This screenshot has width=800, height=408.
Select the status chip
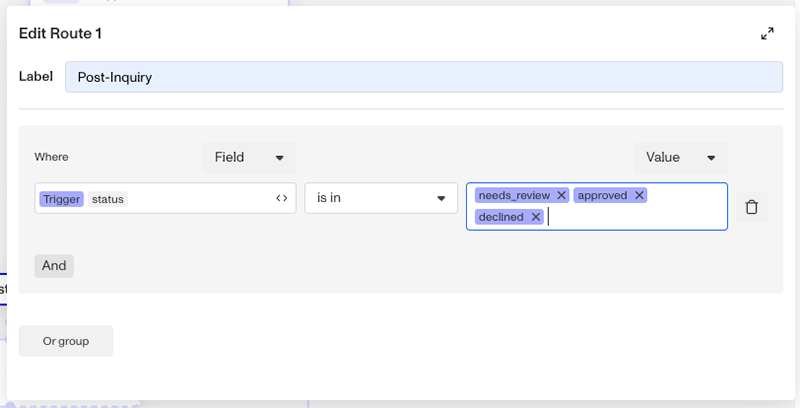(x=108, y=199)
